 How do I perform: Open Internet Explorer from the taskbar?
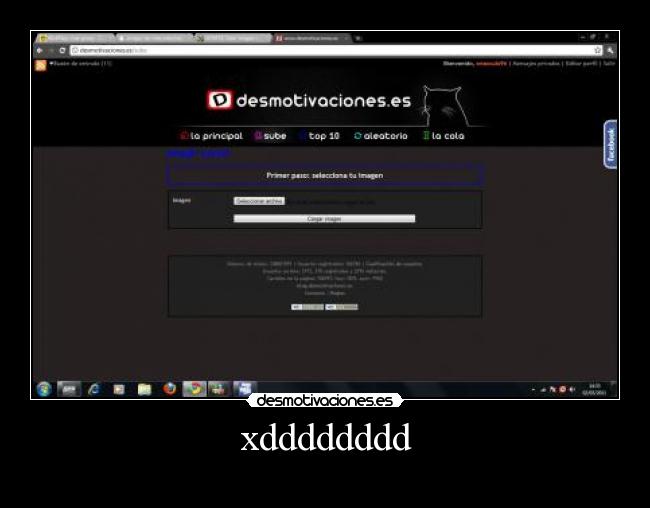click(x=95, y=389)
